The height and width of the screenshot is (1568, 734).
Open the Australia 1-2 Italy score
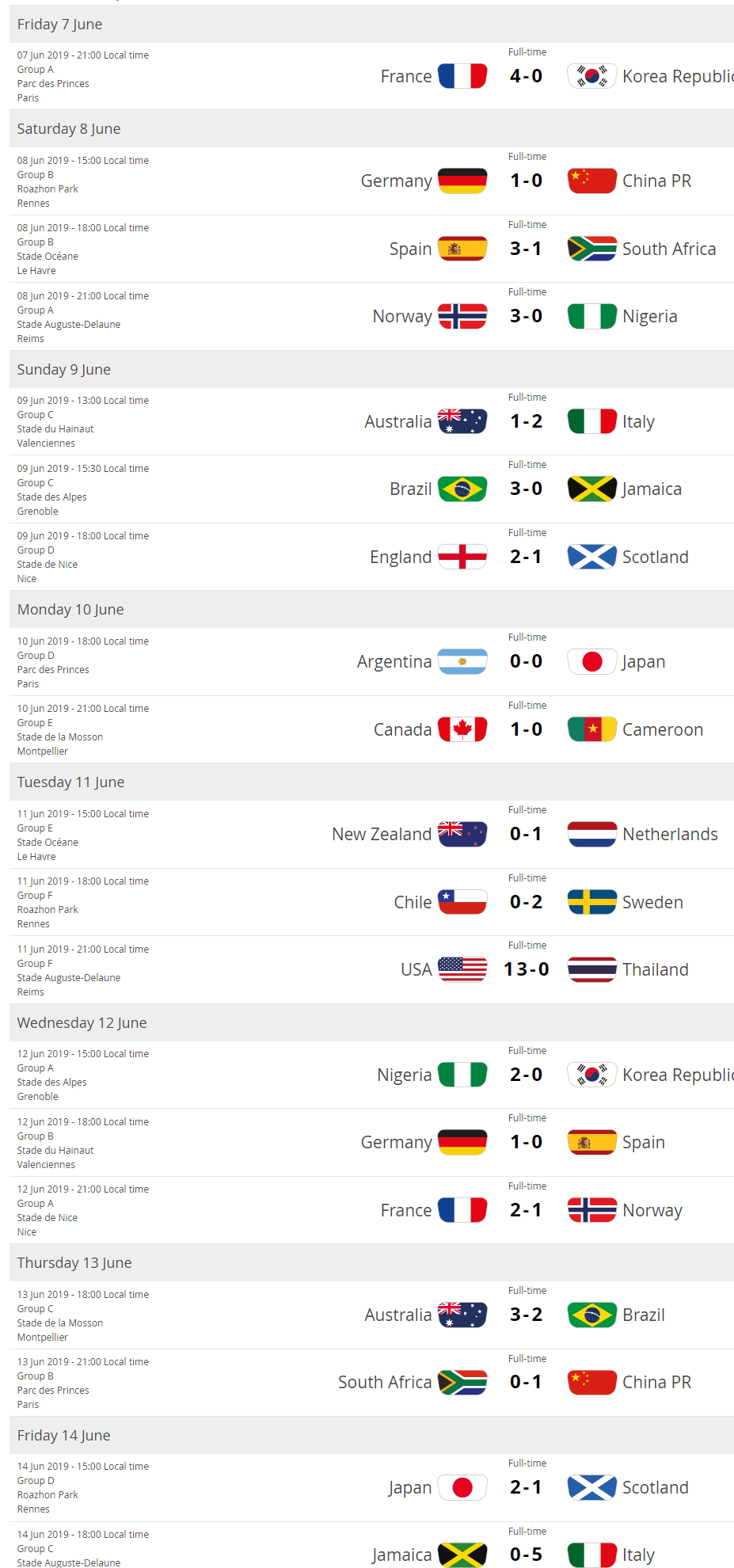(527, 421)
